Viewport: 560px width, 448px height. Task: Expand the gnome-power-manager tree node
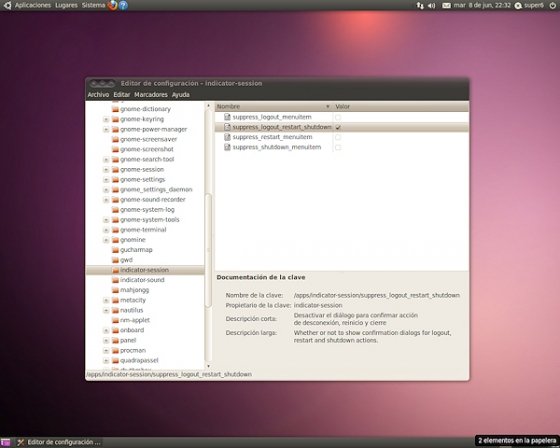click(x=106, y=129)
